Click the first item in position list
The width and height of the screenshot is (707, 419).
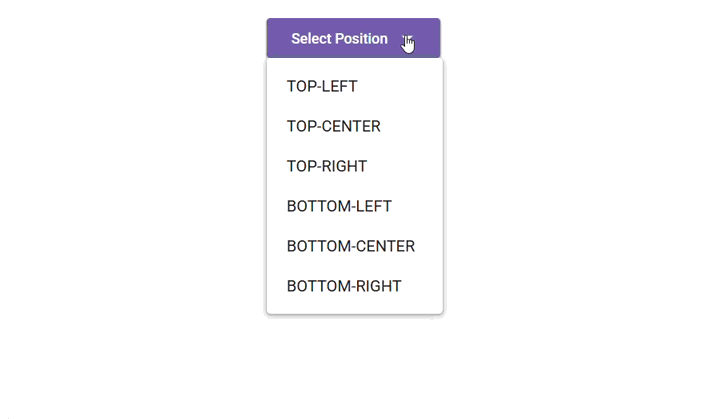(322, 87)
